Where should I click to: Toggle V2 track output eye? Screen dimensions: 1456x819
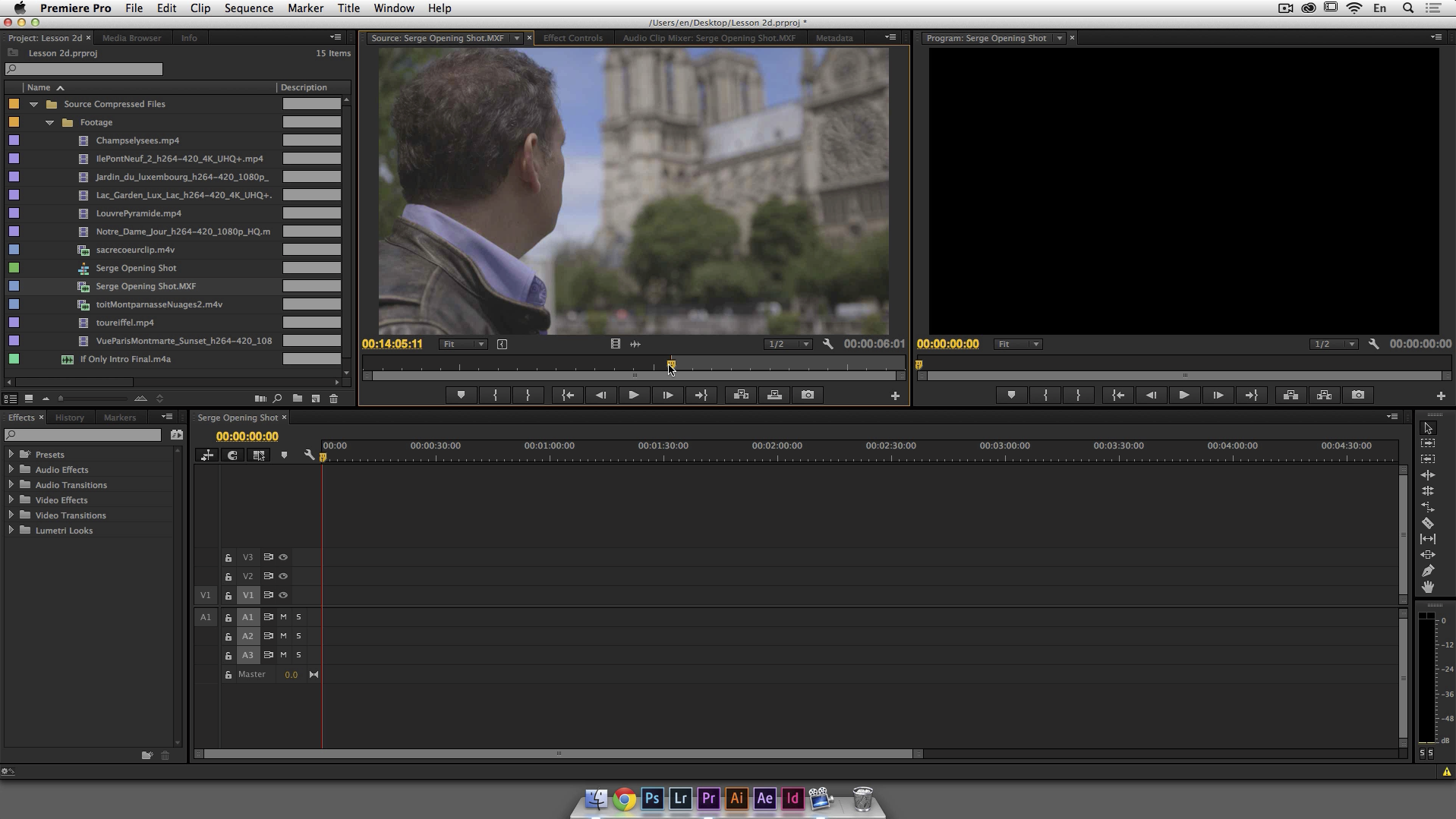[x=283, y=576]
